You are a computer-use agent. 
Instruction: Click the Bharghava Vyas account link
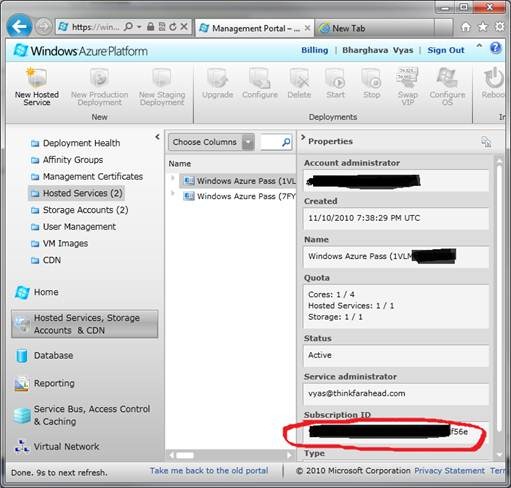pos(378,50)
